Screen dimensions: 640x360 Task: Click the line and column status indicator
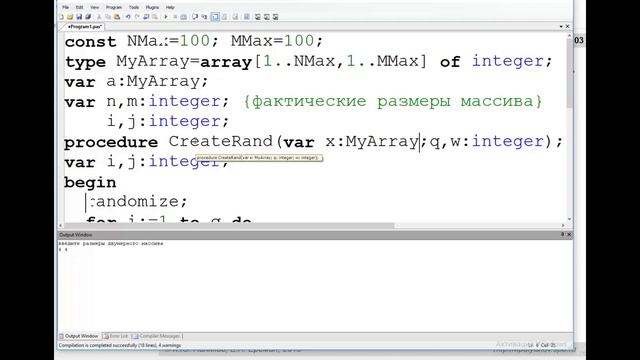(x=541, y=345)
